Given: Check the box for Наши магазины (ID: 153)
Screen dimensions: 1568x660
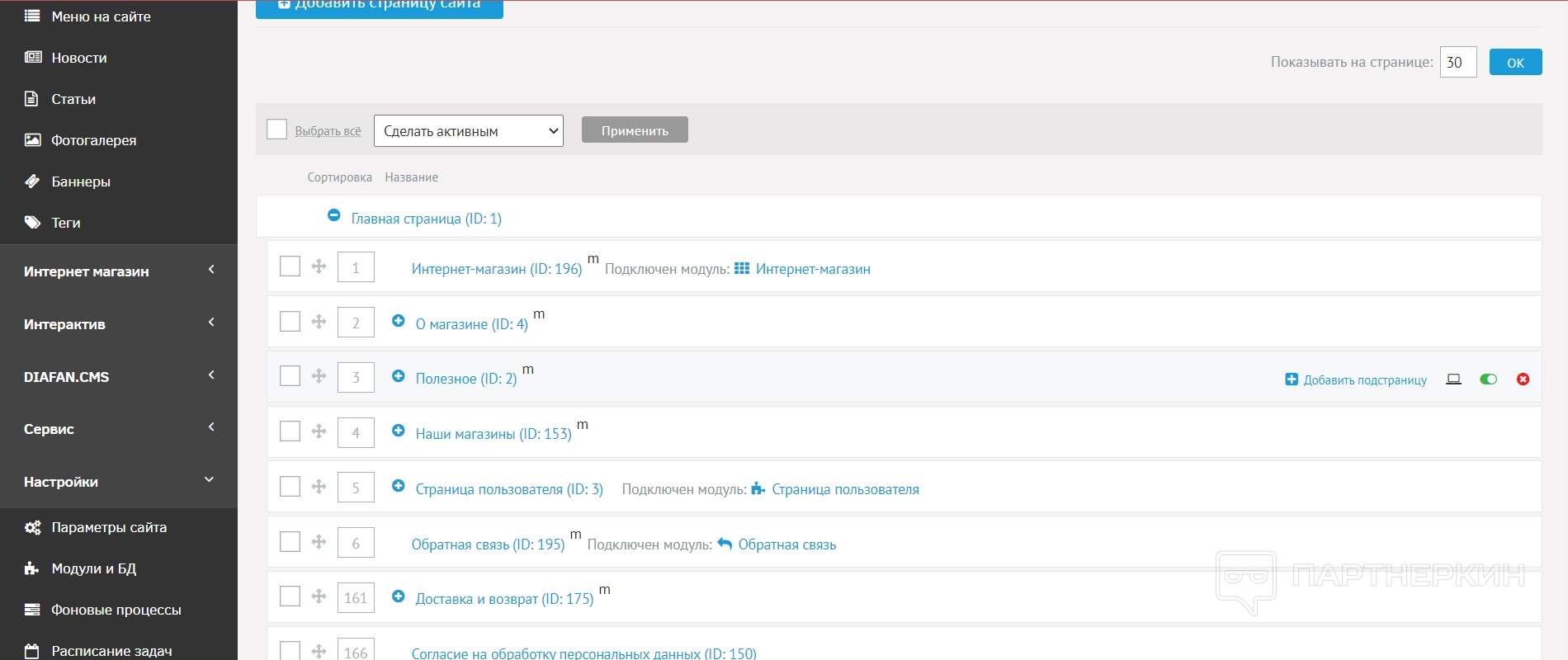Looking at the screenshot, I should point(290,431).
